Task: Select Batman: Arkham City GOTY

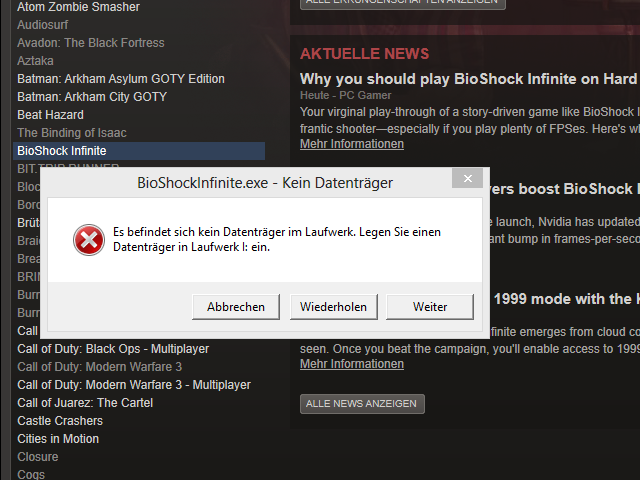Action: point(92,97)
